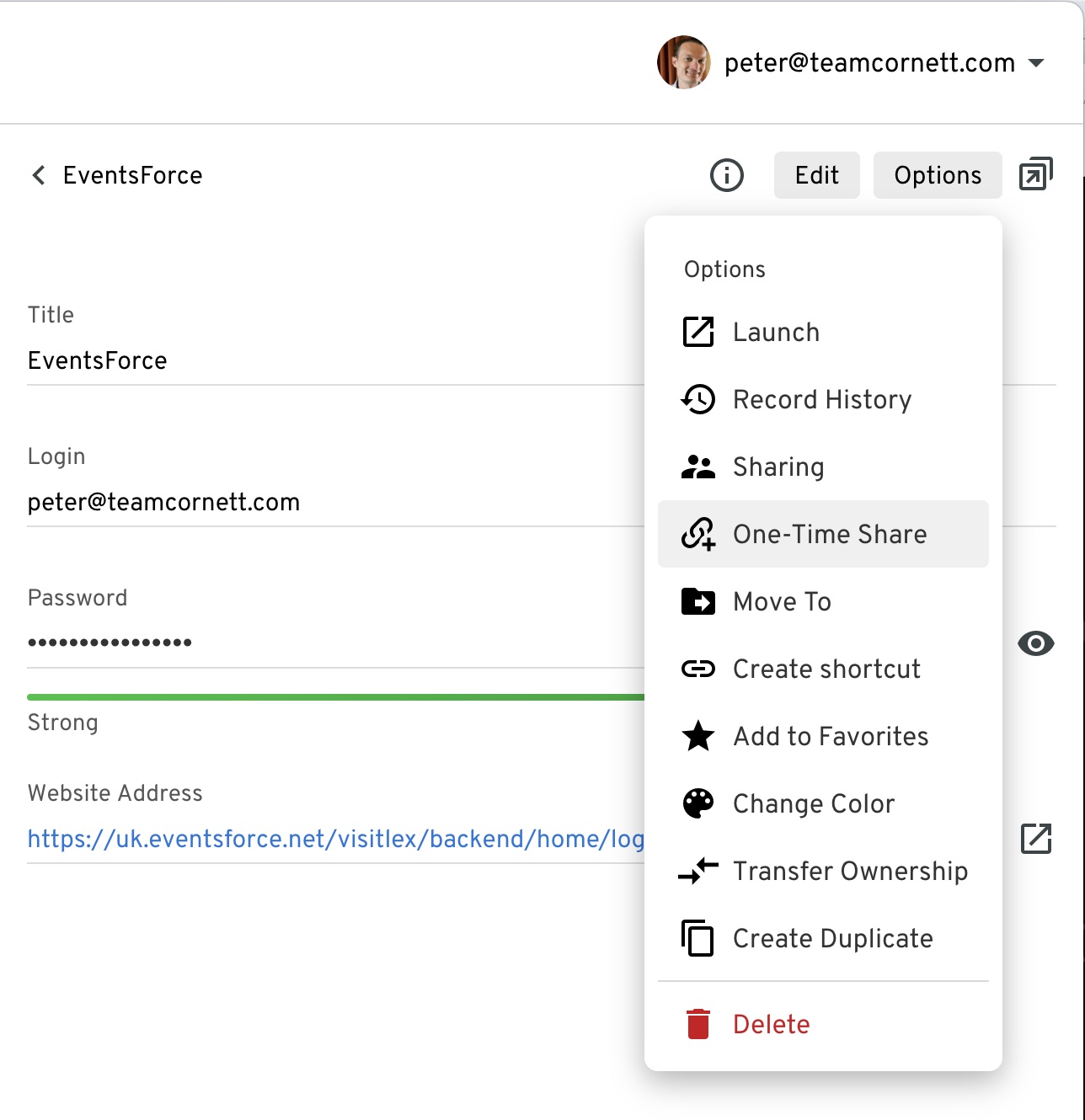Click the Strong strength label
Image resolution: width=1085 pixels, height=1120 pixels.
[62, 723]
